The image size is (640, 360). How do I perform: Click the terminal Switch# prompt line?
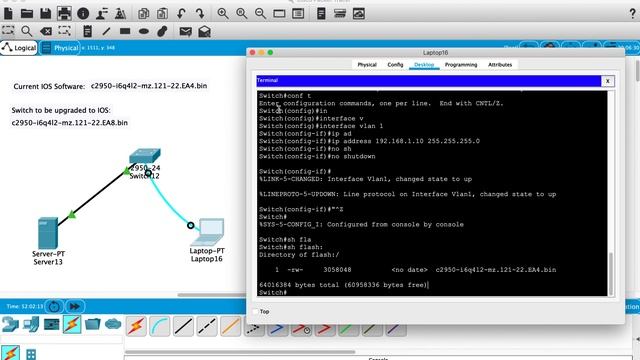coord(273,293)
